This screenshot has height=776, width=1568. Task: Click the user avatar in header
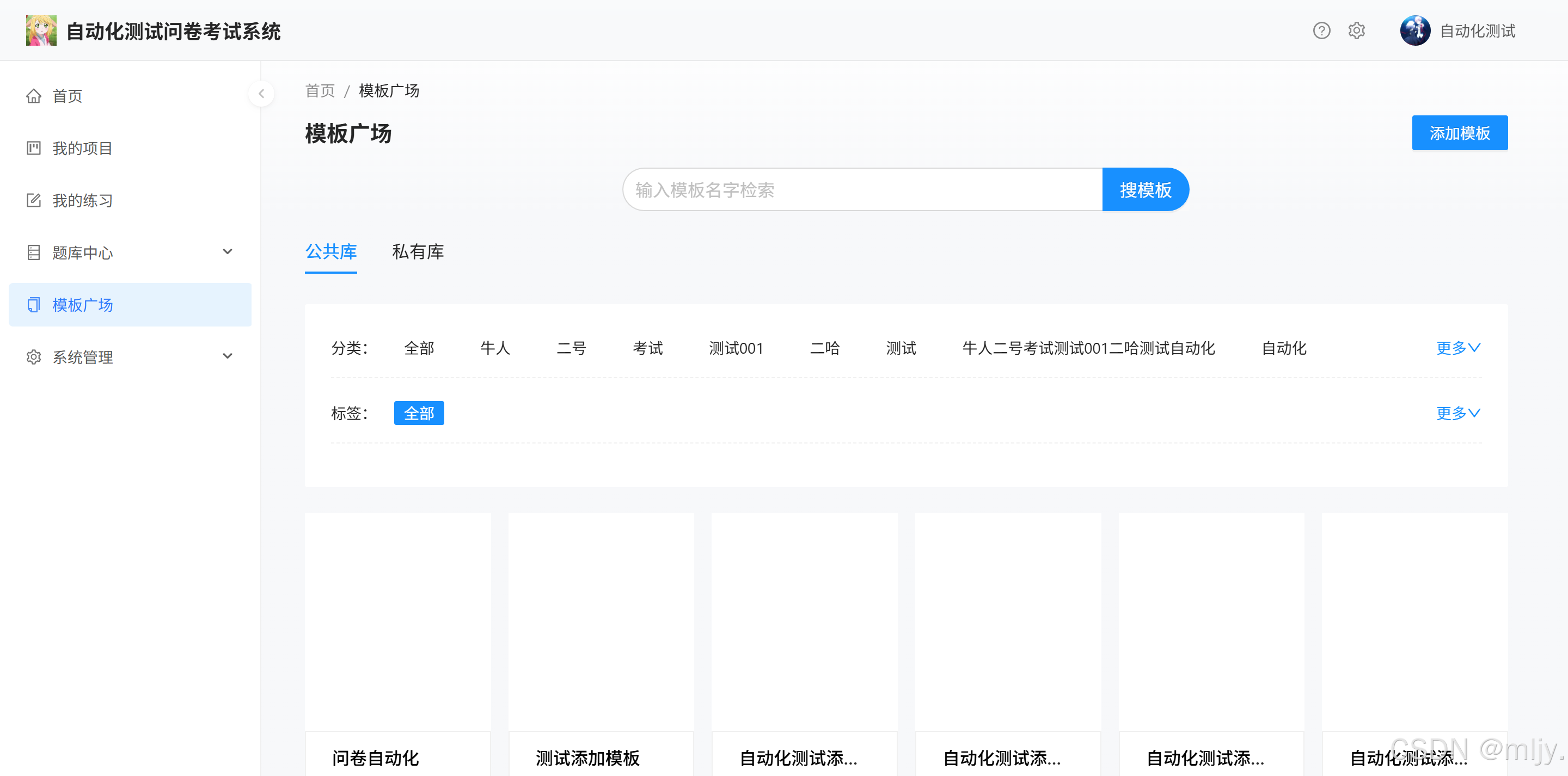(x=1414, y=30)
